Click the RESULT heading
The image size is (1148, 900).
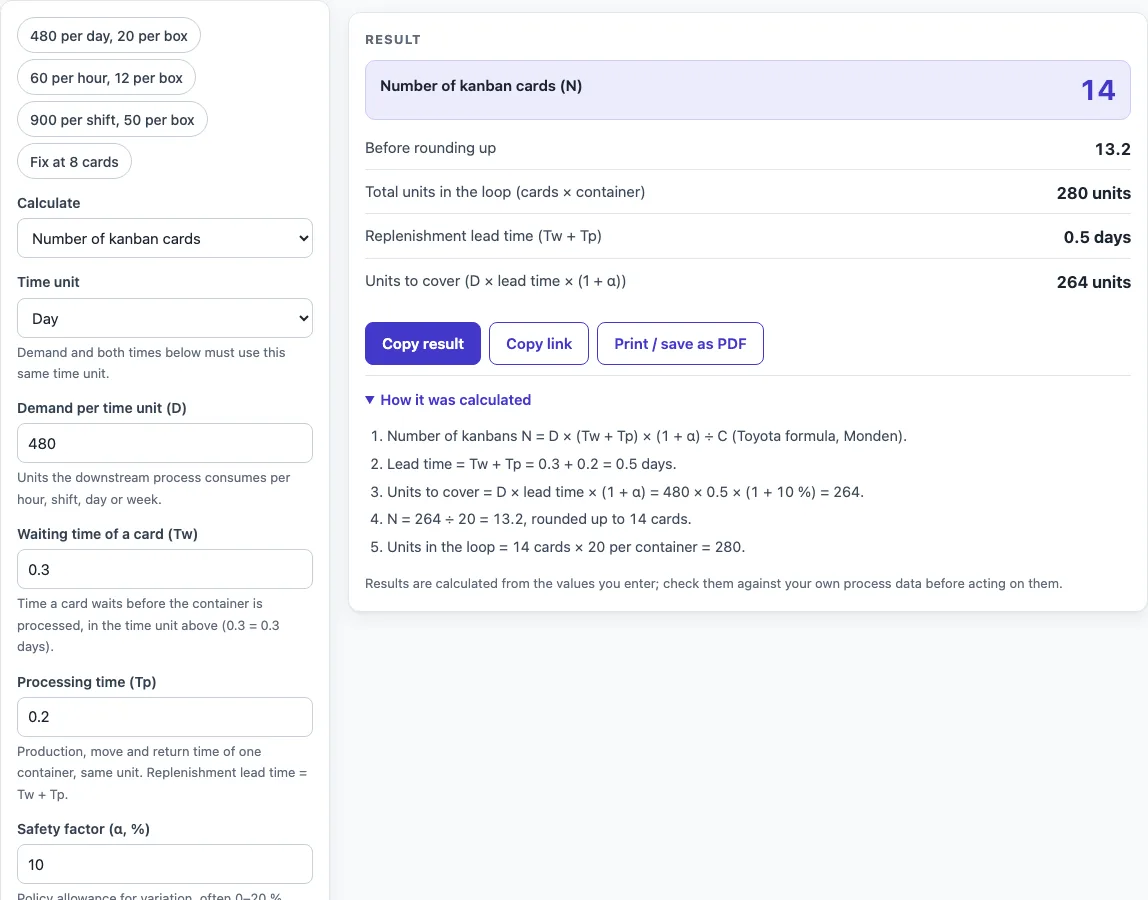tap(393, 40)
